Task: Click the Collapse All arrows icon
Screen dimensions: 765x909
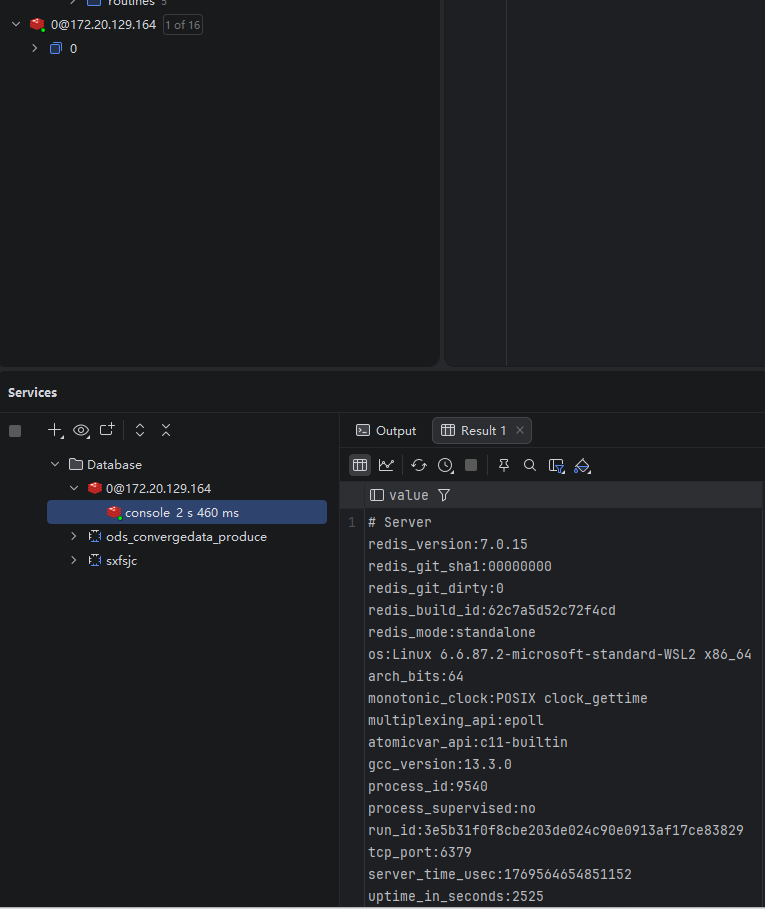Action: pos(166,430)
